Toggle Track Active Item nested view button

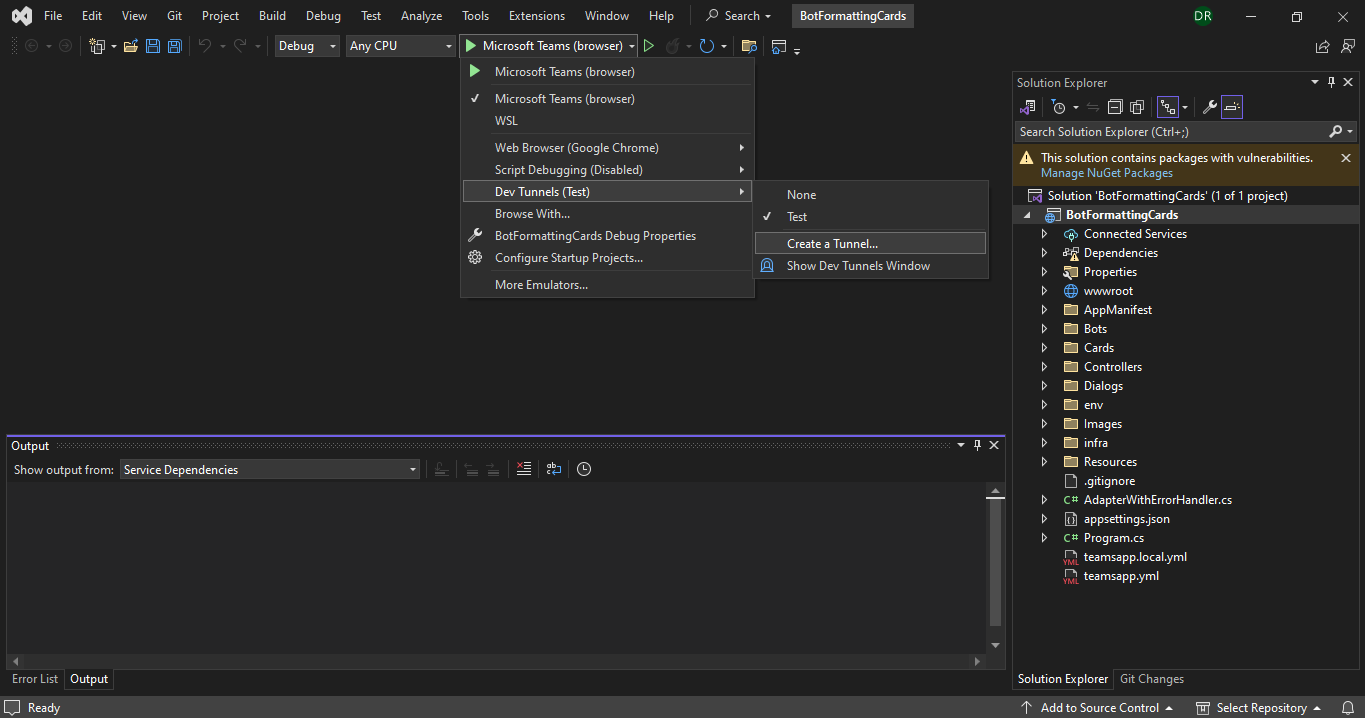(1167, 107)
